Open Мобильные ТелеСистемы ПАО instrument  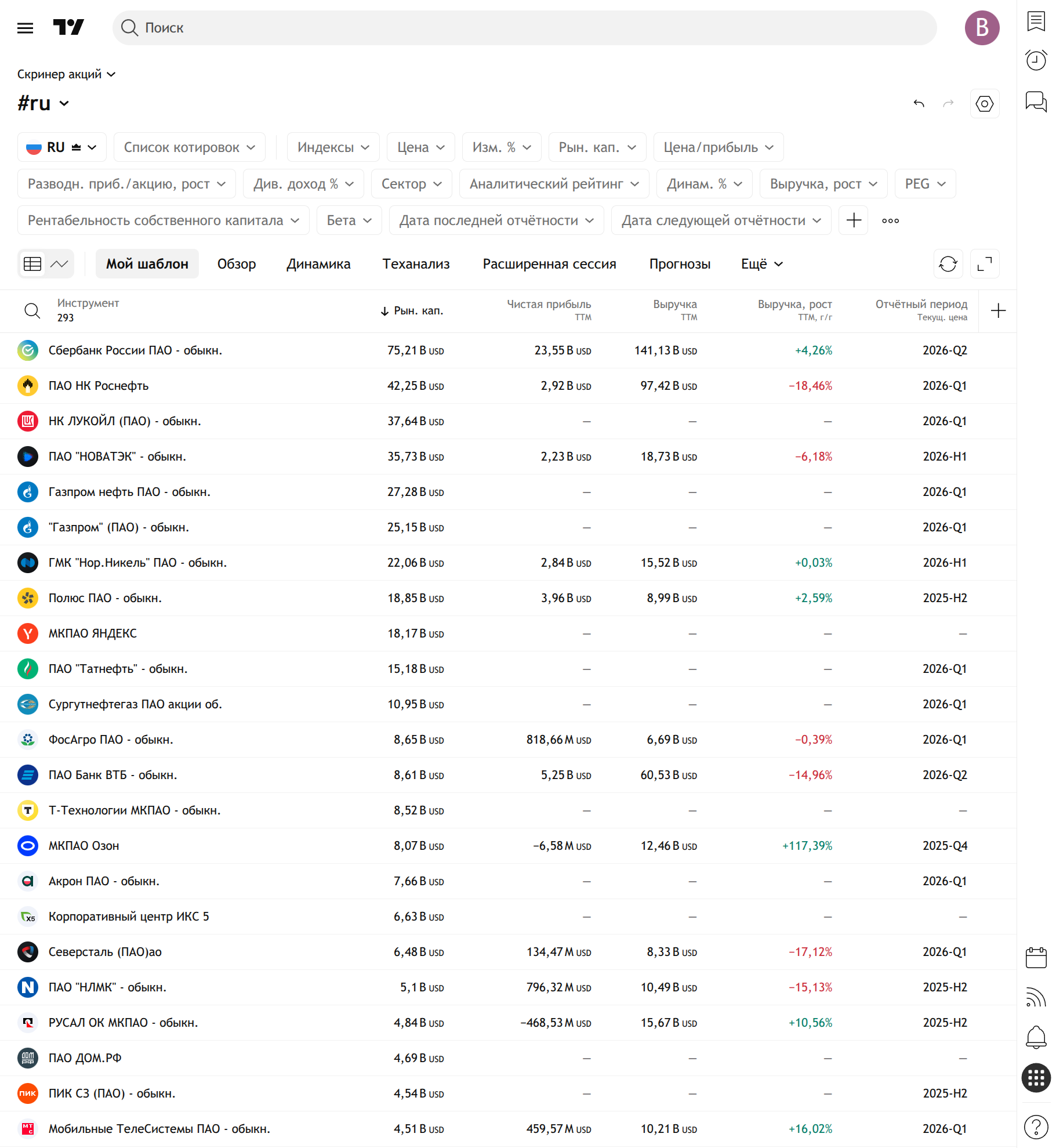pos(159,1129)
